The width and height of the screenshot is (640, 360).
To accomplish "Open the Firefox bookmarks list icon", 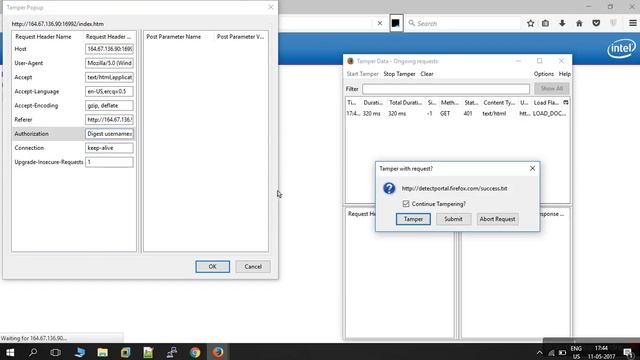I will pos(545,23).
